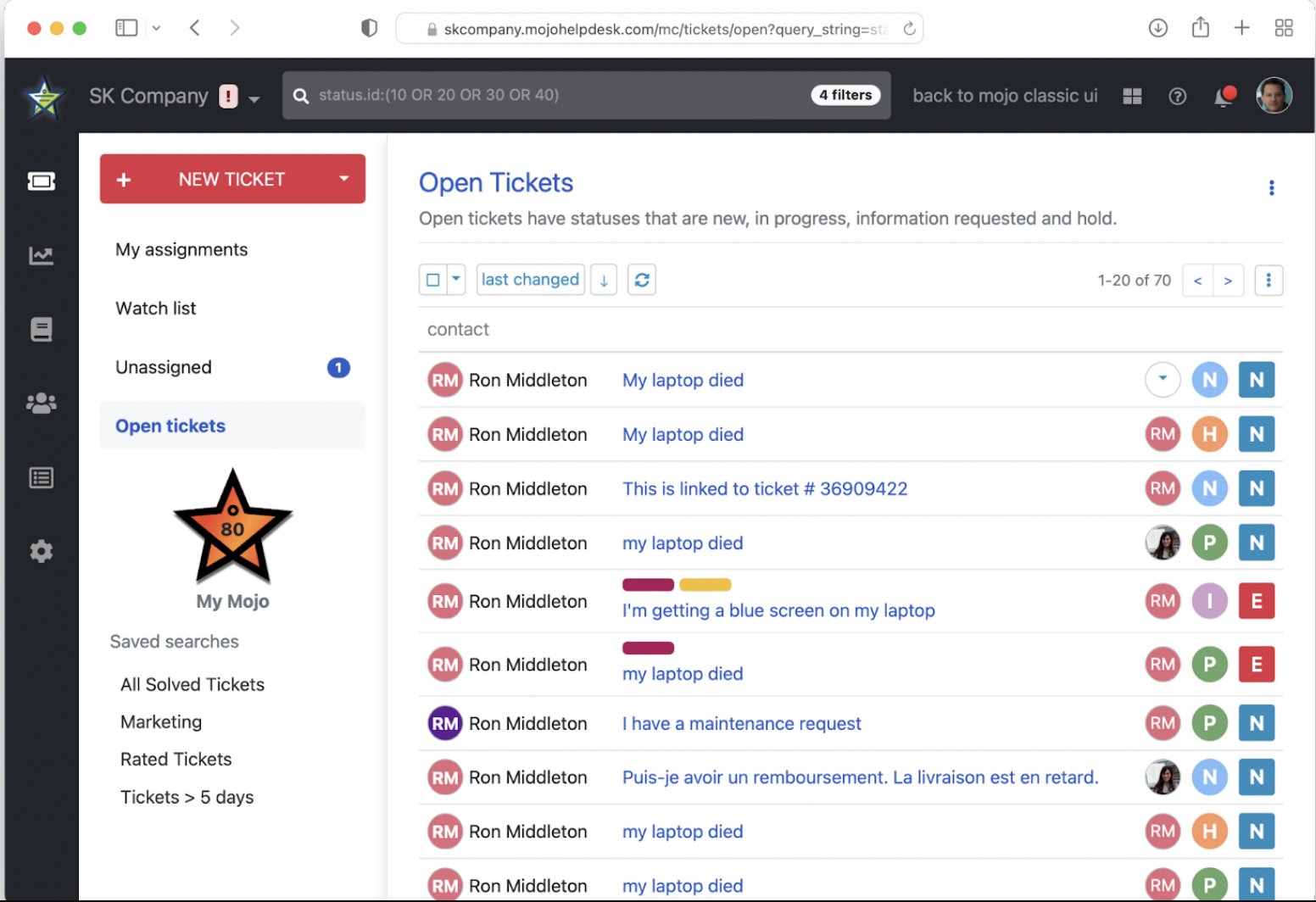1316x902 pixels.
Task: Switch to the Open tickets view
Action: point(170,425)
